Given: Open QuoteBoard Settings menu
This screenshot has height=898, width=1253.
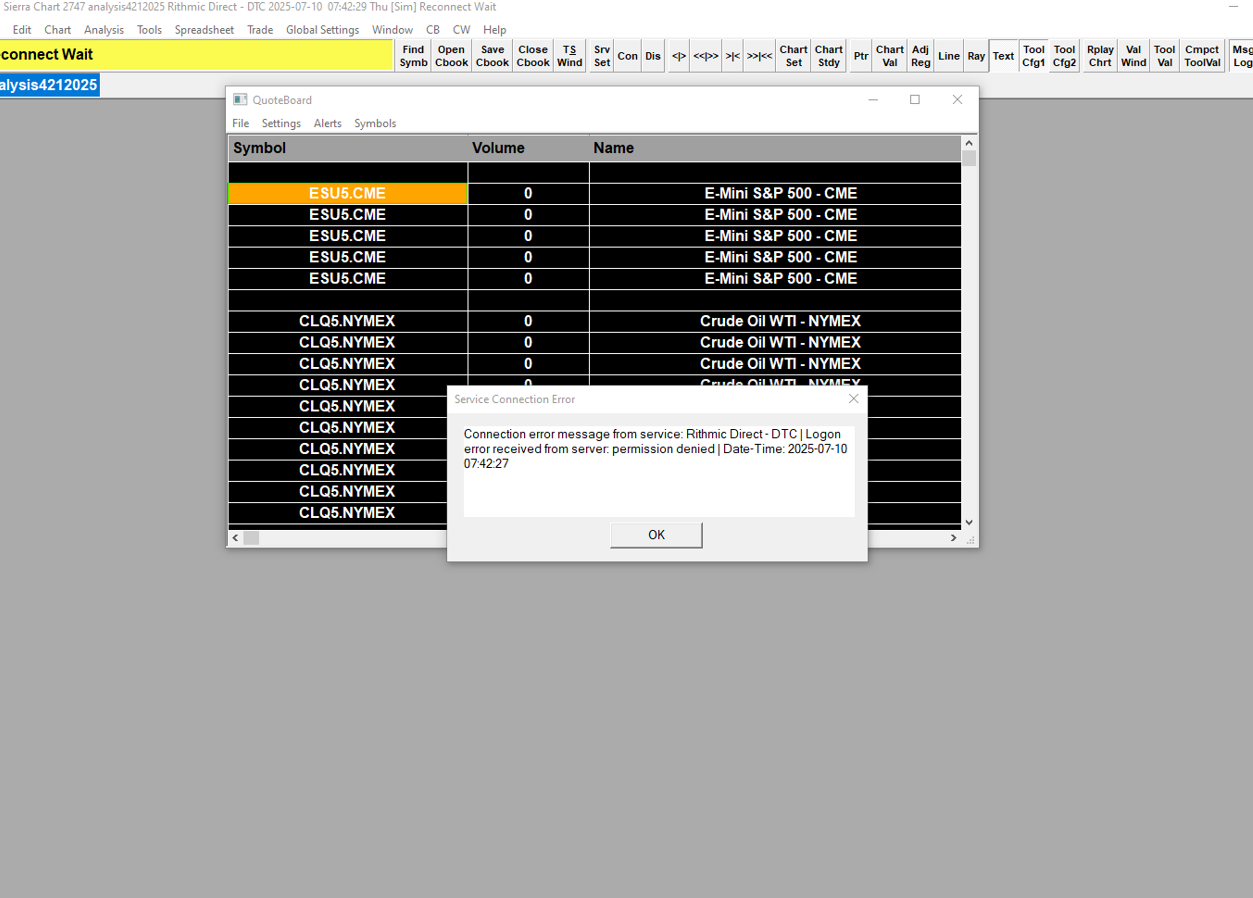Looking at the screenshot, I should [x=281, y=123].
